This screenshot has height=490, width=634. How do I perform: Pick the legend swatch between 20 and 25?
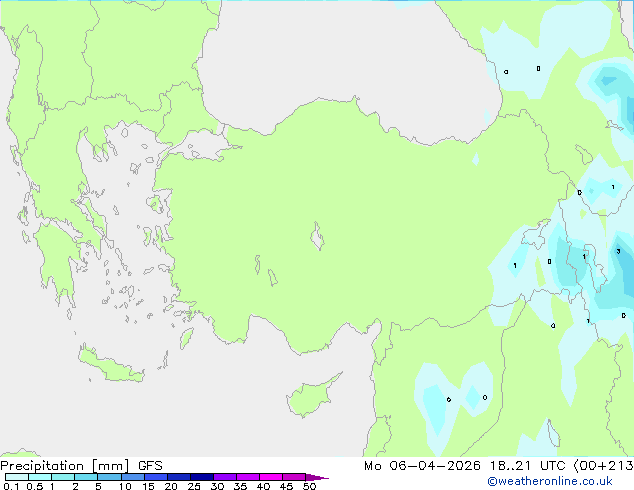point(179,477)
